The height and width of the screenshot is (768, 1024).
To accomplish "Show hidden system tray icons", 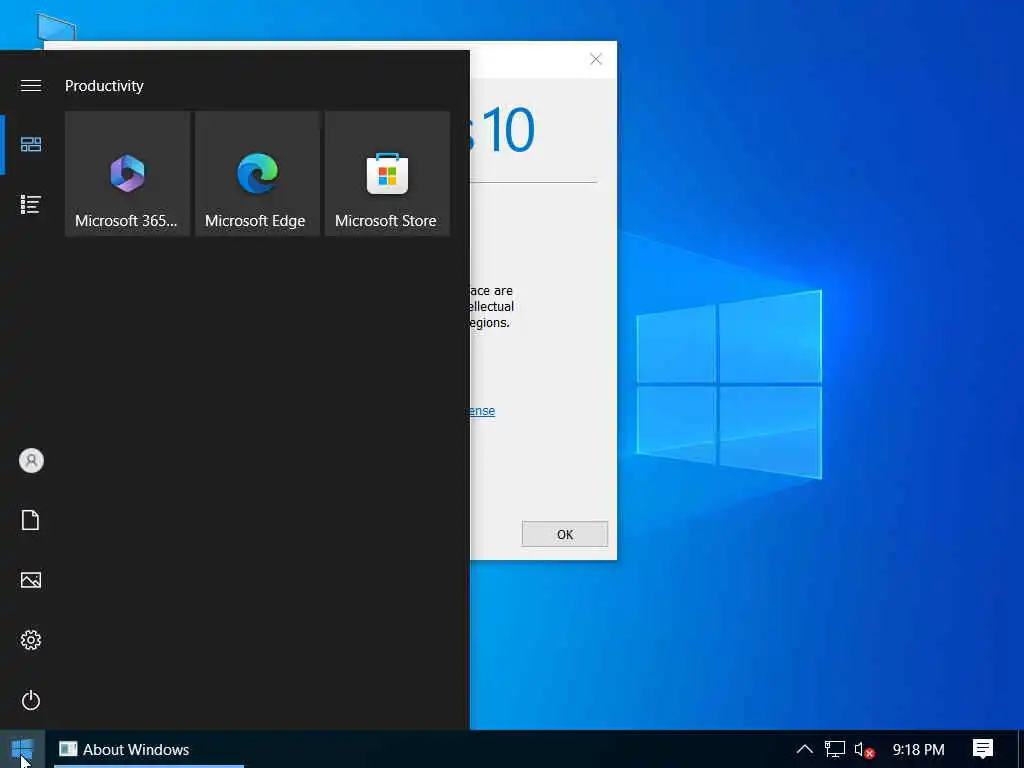I will click(805, 749).
